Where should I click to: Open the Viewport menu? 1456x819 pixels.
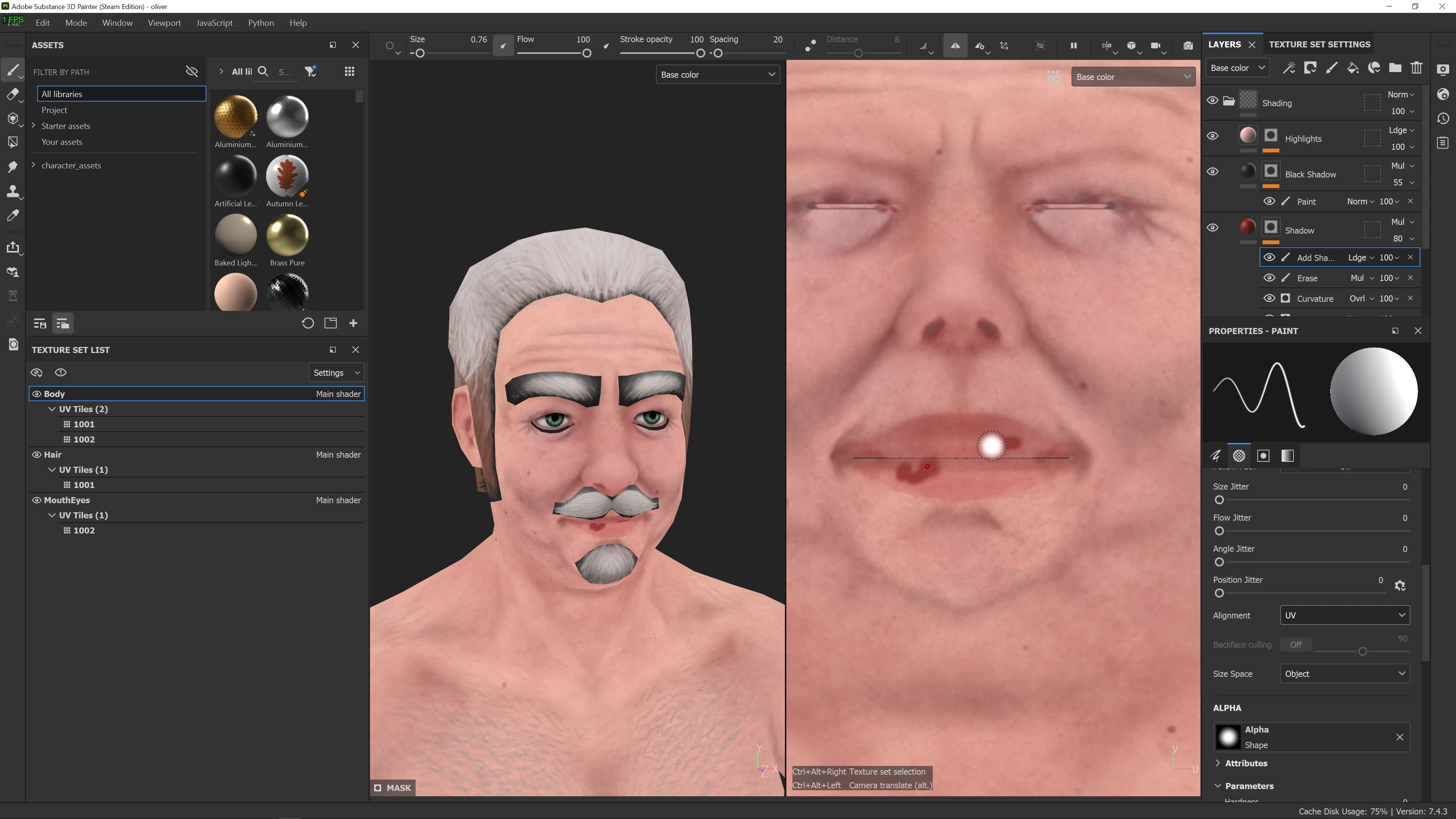(164, 23)
